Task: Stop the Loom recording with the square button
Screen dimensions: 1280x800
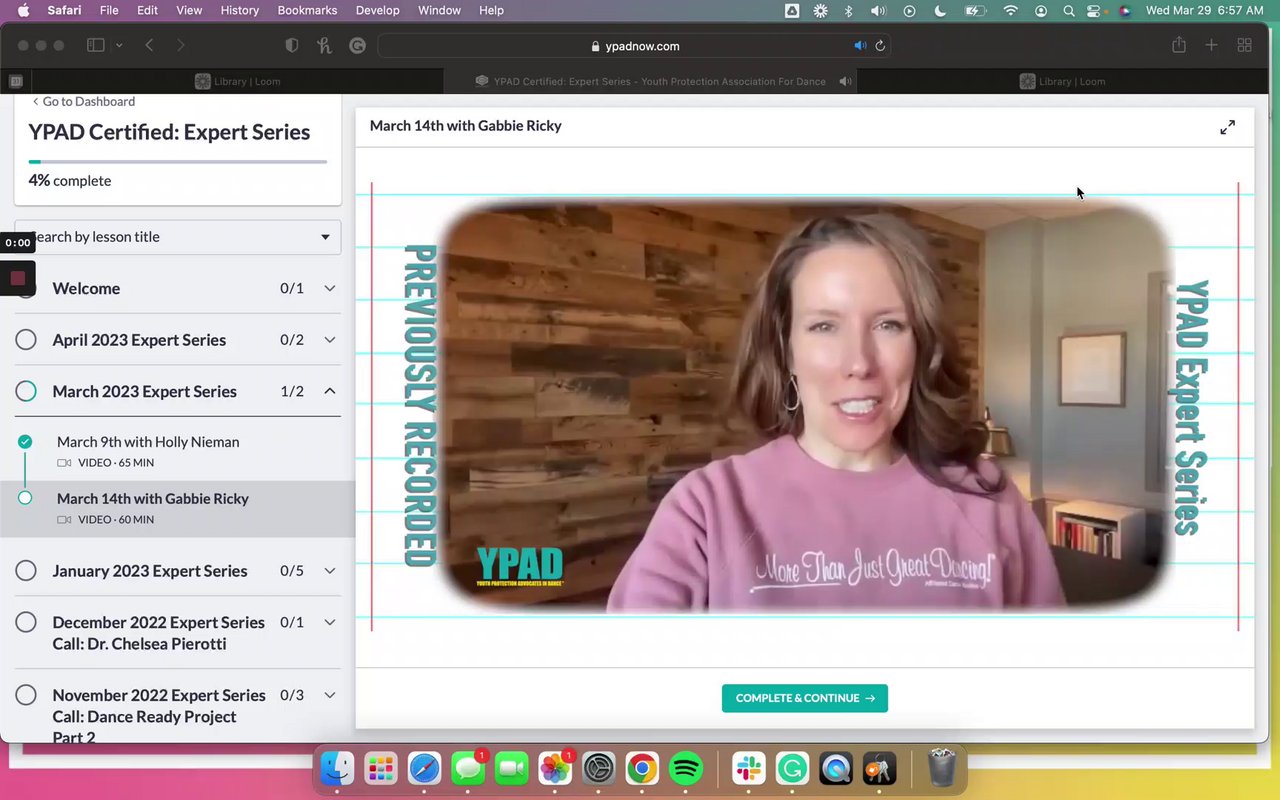Action: pyautogui.click(x=17, y=278)
